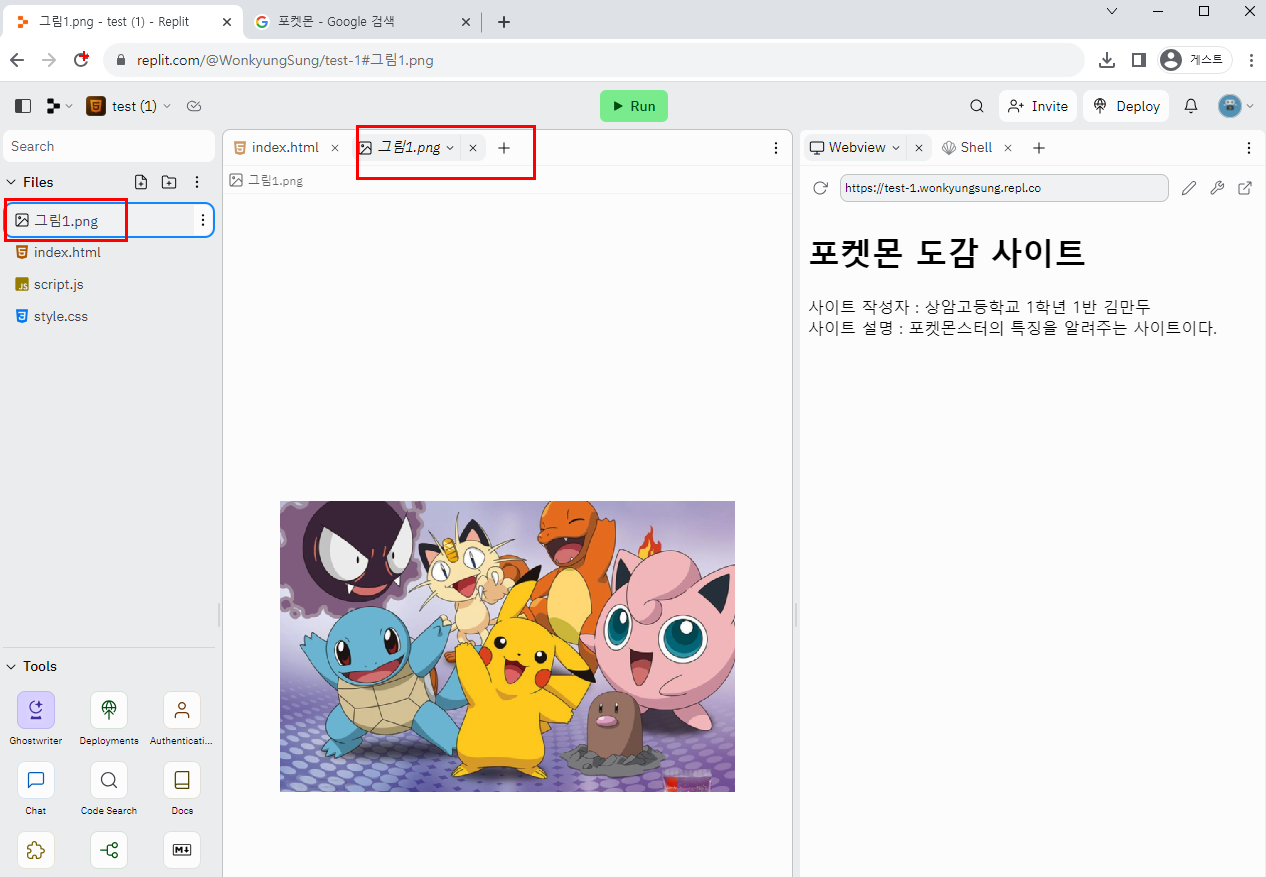Viewport: 1266px width, 877px height.
Task: Open the 그림1.png file row options menu
Action: [203, 220]
